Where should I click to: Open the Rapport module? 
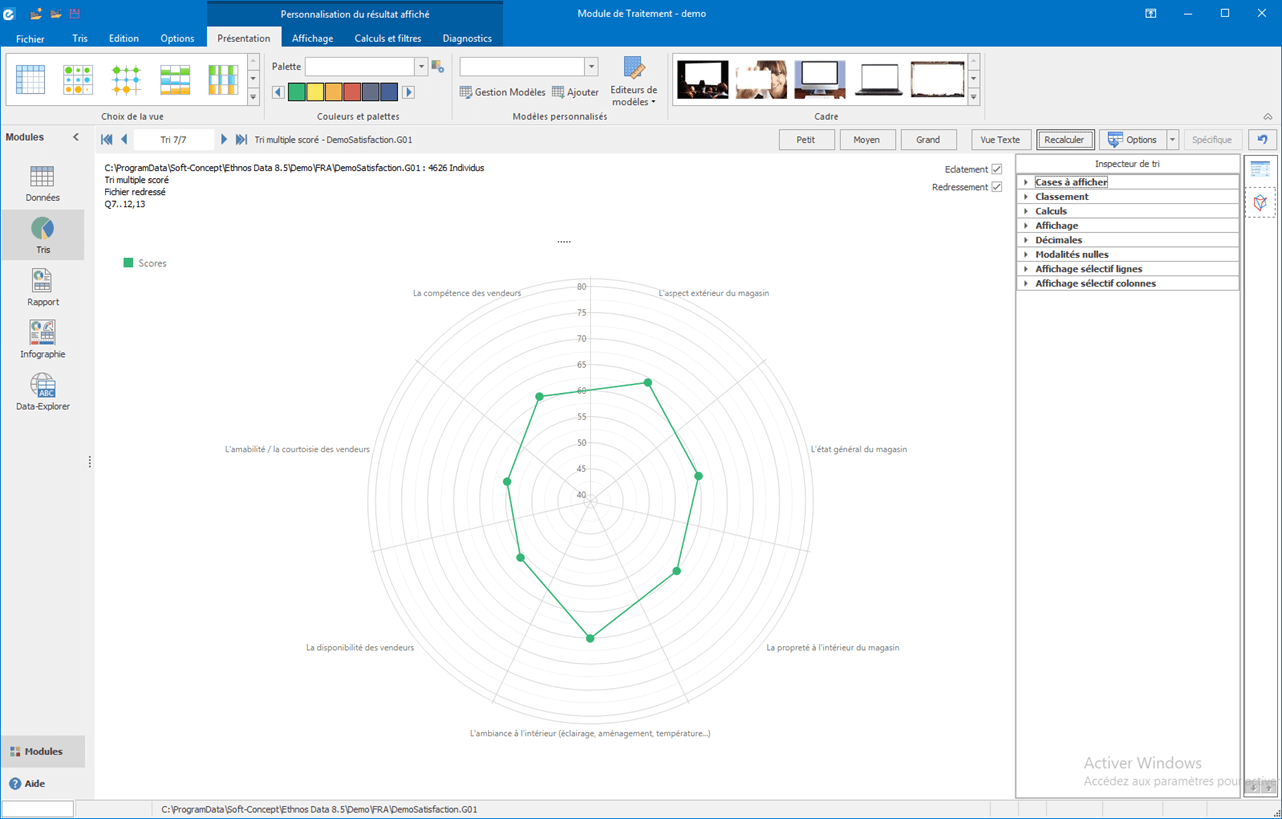coord(42,288)
